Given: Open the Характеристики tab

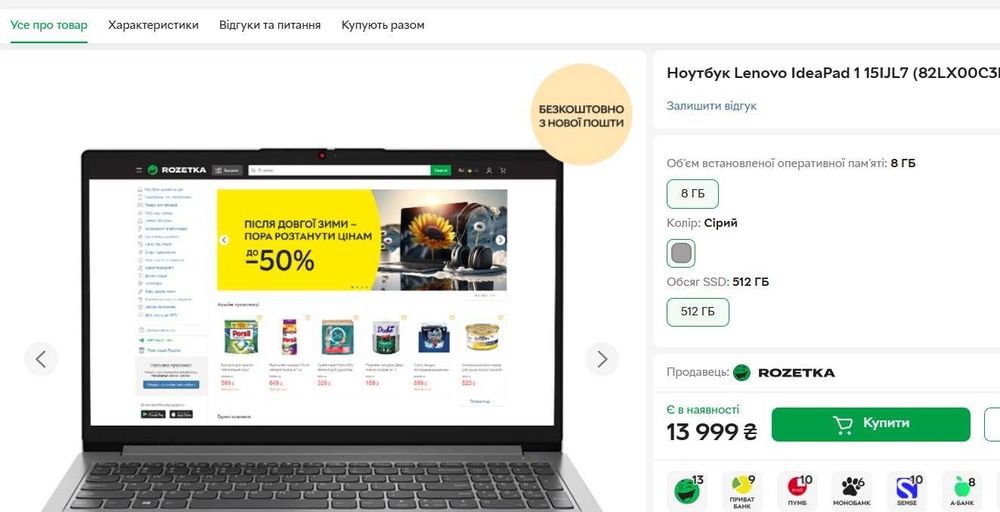Looking at the screenshot, I should point(153,26).
